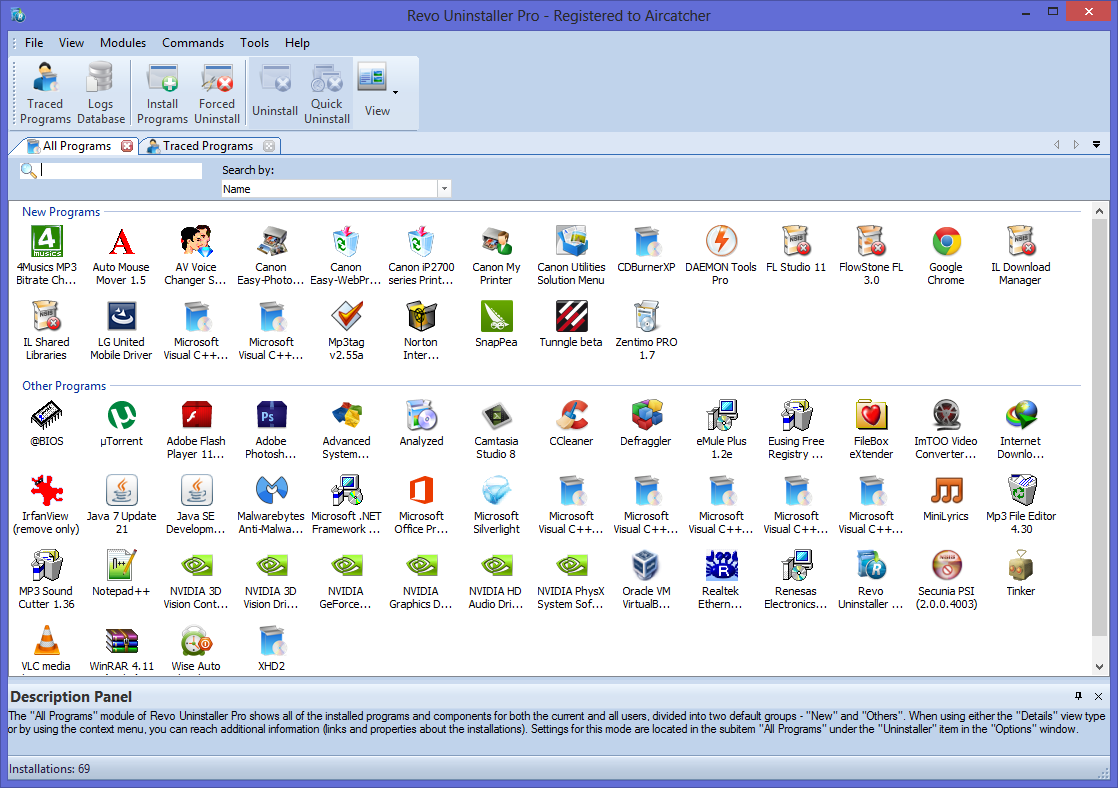Start Forced Uninstall from the toolbar
Screen dimensions: 1118x788
point(217,93)
